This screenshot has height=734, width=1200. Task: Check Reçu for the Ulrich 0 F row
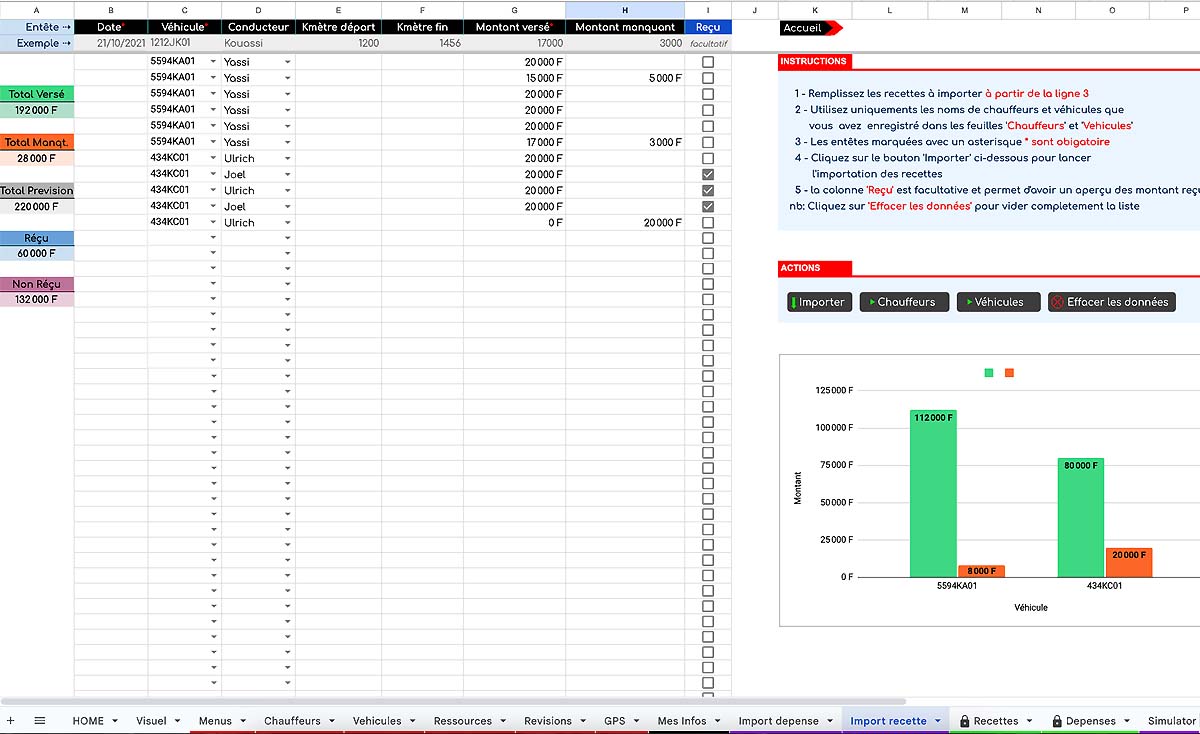[x=708, y=222]
